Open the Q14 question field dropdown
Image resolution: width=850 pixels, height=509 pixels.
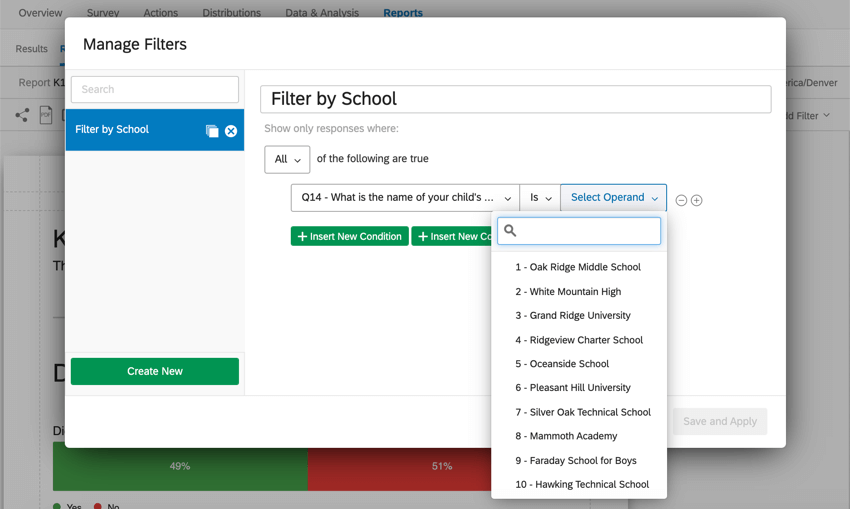tap(405, 198)
